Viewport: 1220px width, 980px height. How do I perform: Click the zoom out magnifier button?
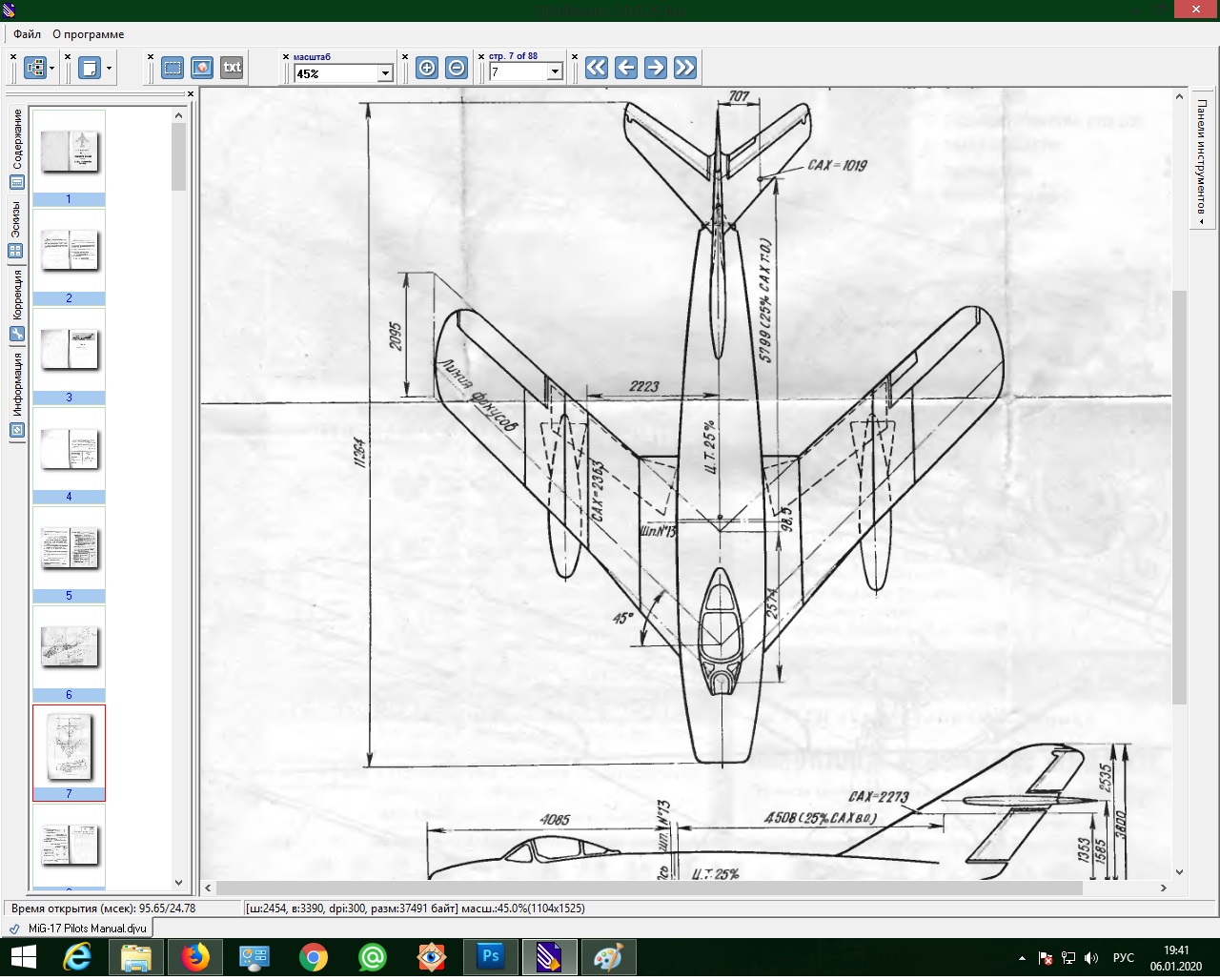tap(457, 68)
